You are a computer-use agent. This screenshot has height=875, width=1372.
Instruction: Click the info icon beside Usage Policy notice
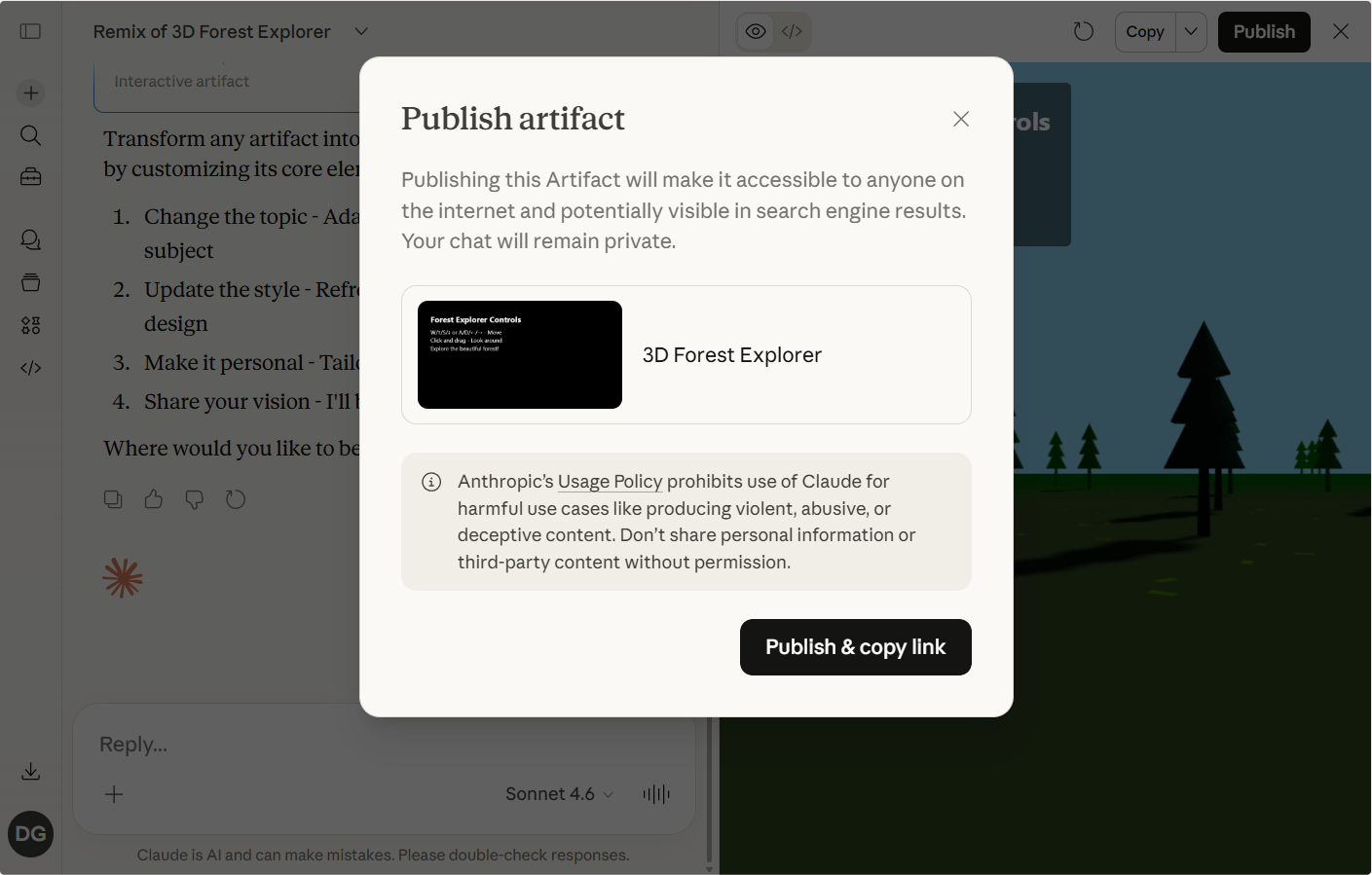pos(431,482)
